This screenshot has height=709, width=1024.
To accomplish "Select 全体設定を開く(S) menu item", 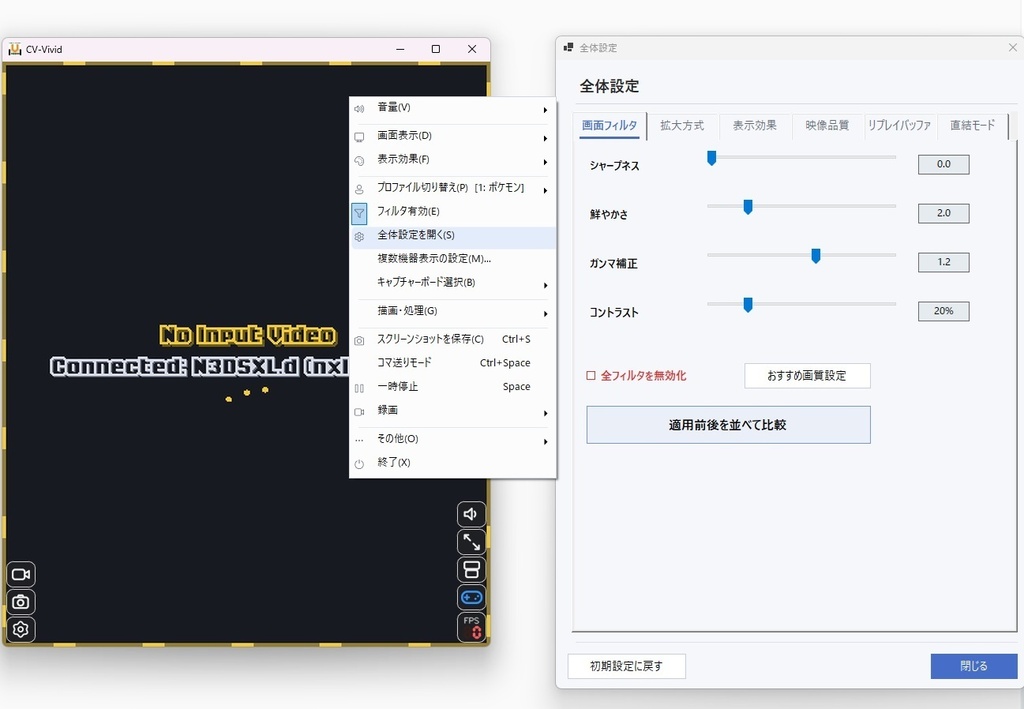I will click(x=453, y=236).
